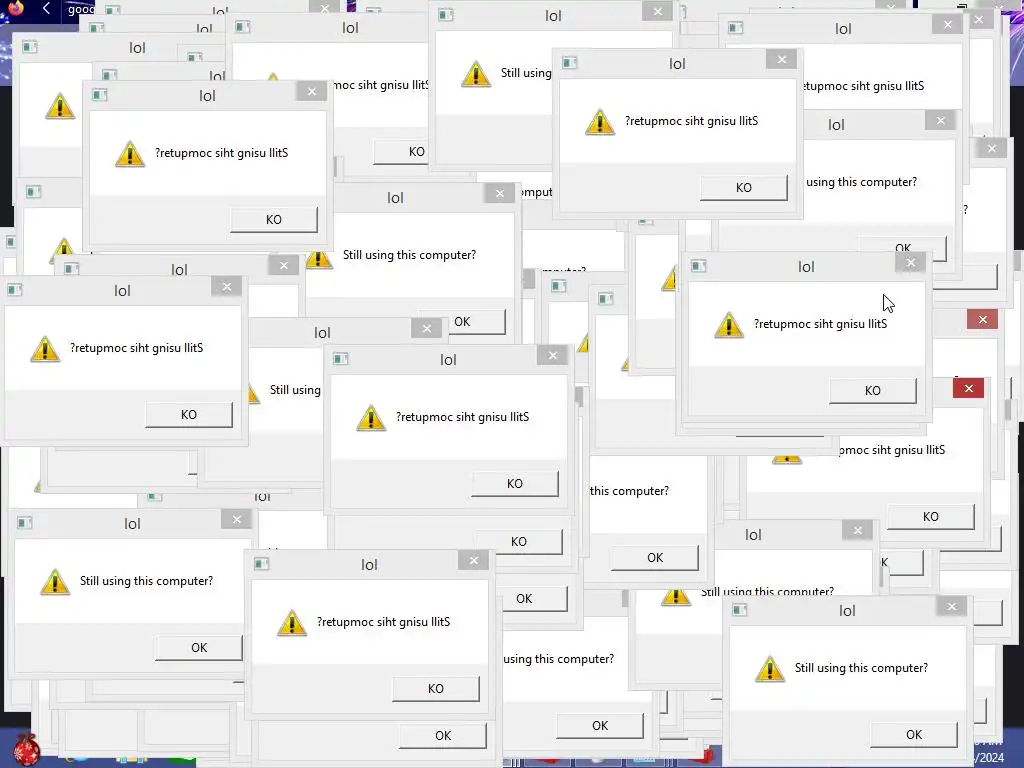
Task: Click the reversed message text in the dialog under the pointer
Action: point(820,324)
